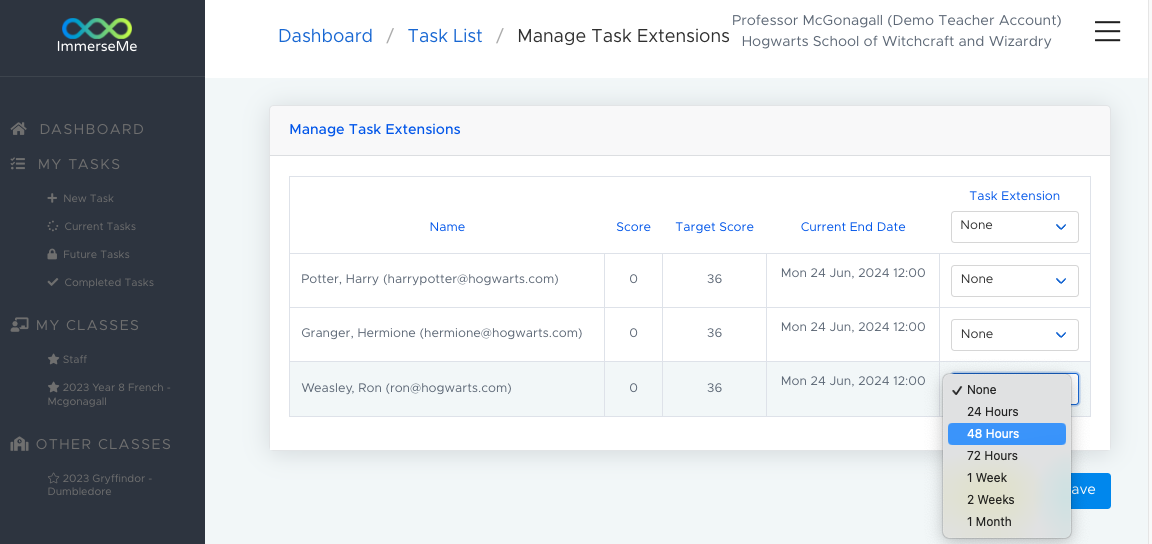
Task: Select 1 Week extension option
Action: pos(1007,478)
